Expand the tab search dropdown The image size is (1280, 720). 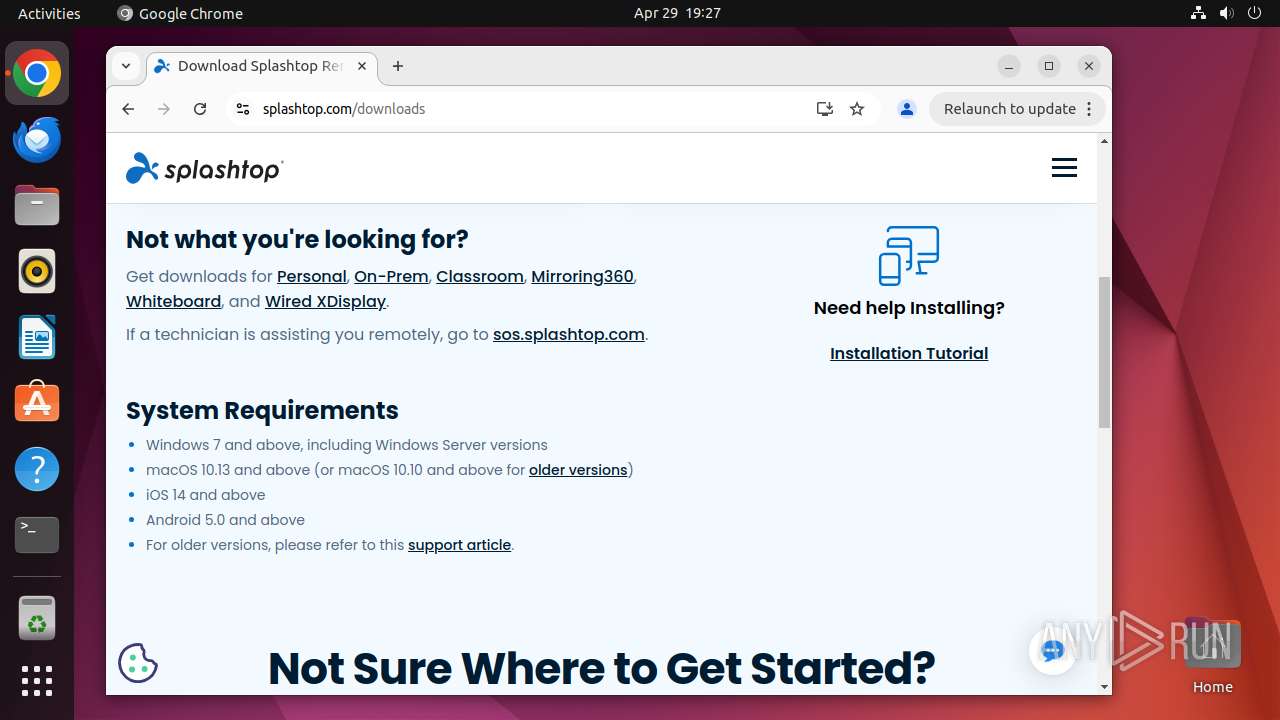(126, 66)
